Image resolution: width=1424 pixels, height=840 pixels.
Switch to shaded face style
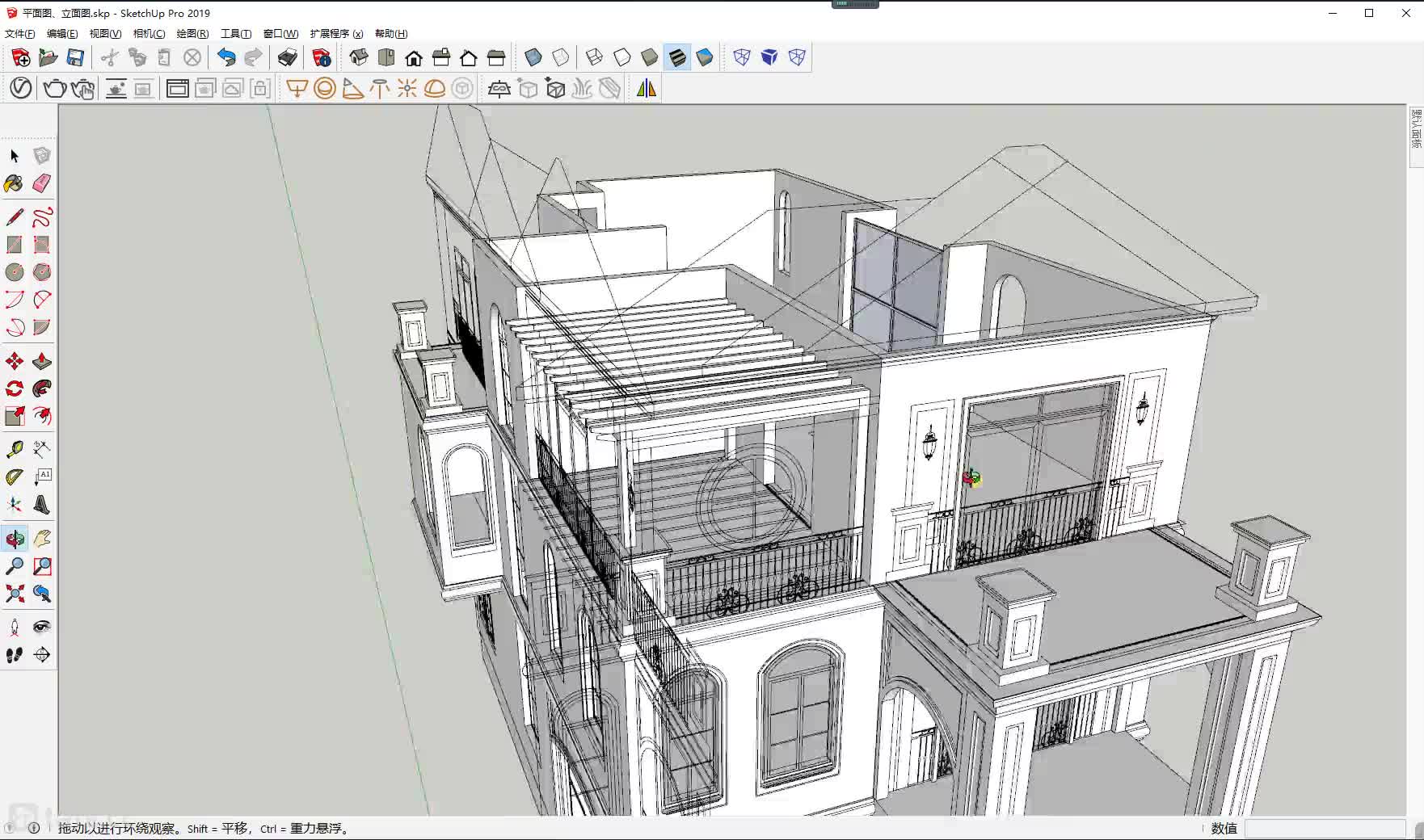click(x=650, y=57)
